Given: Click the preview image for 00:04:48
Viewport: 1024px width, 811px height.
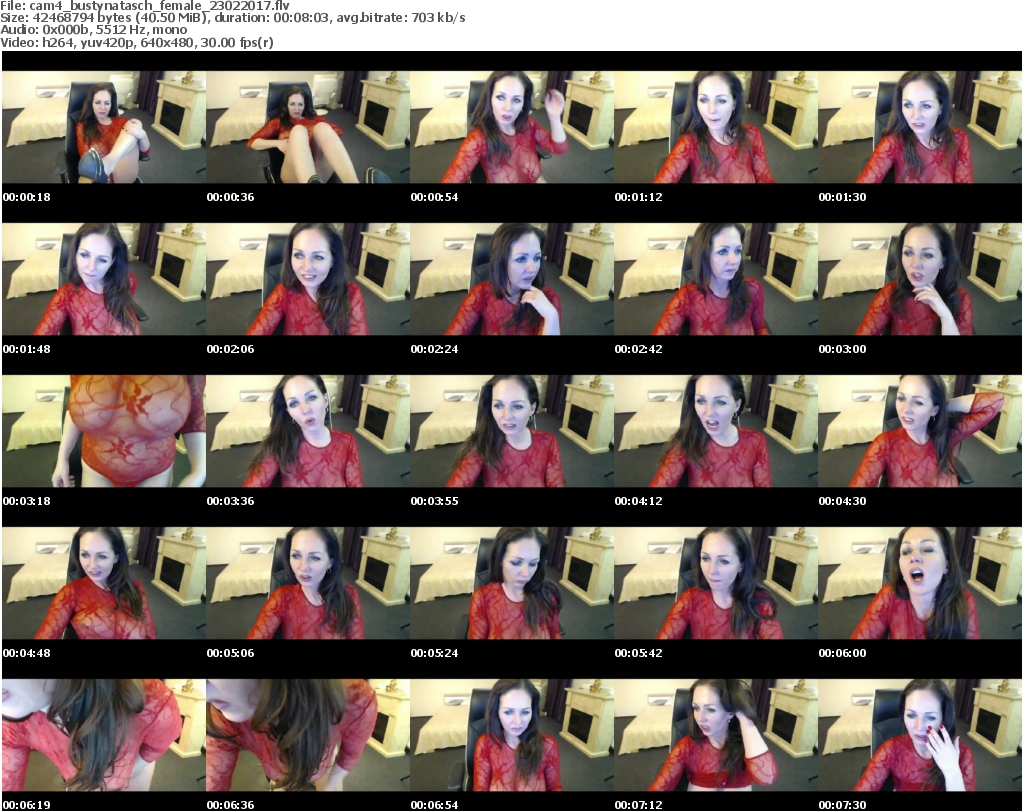Looking at the screenshot, I should pos(104,583).
